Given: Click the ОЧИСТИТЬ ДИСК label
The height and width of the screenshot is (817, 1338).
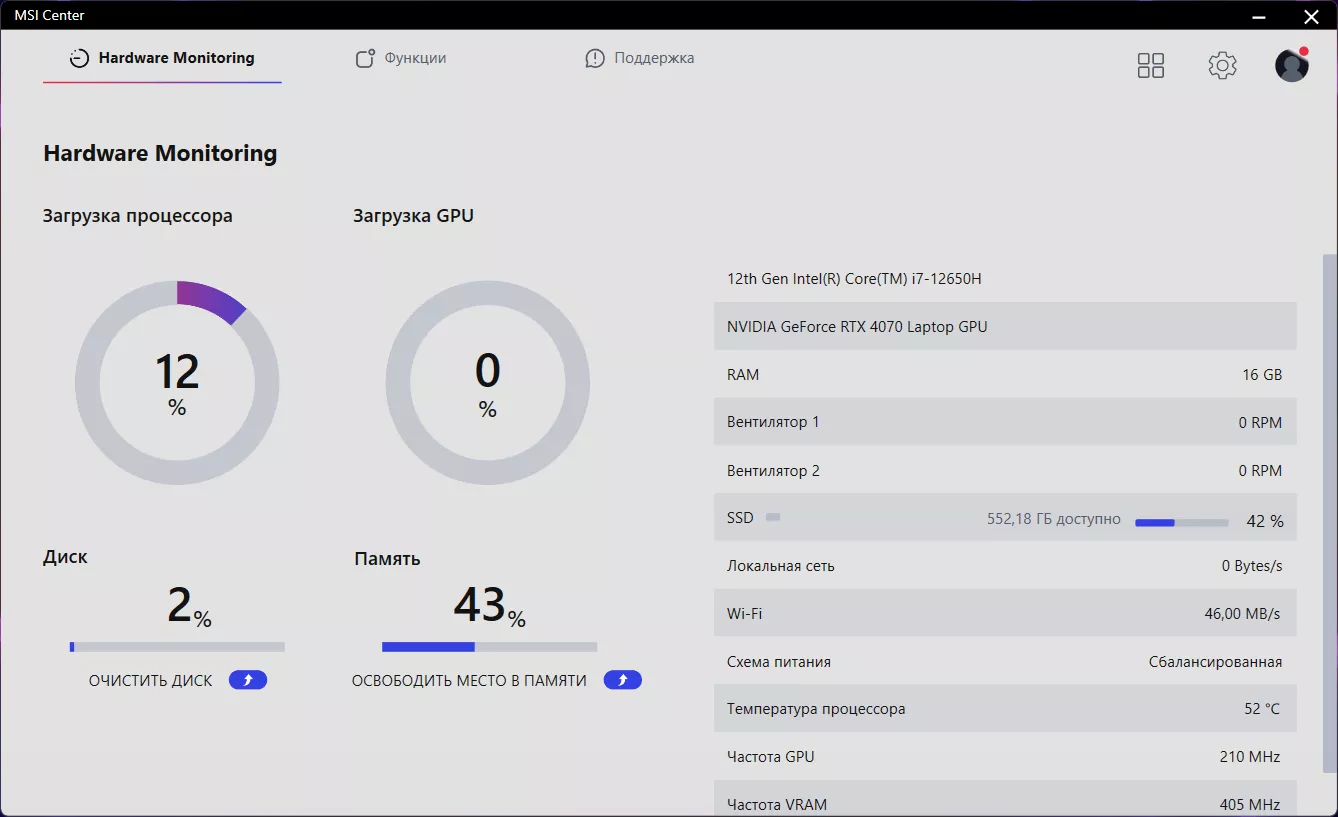Looking at the screenshot, I should coord(151,680).
